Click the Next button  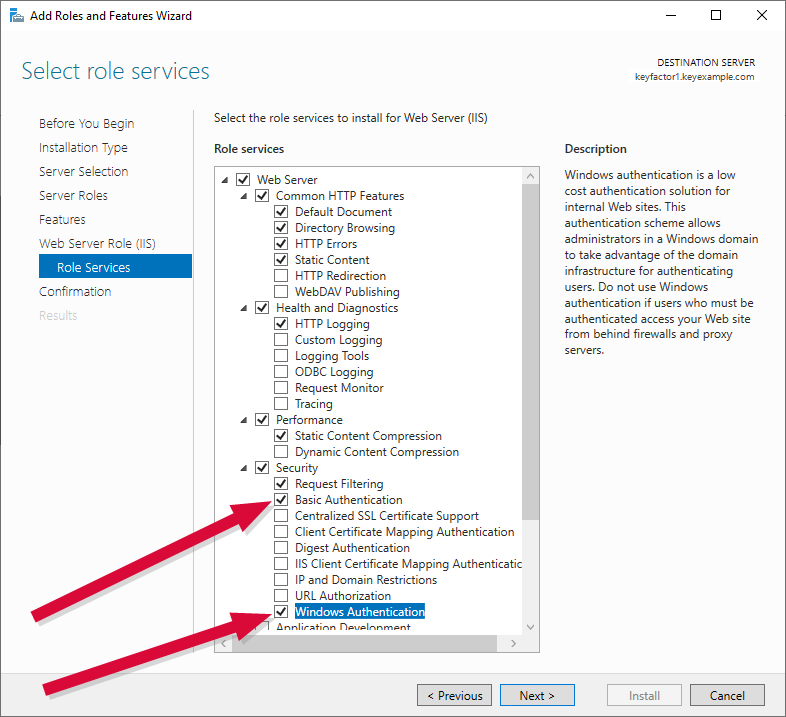point(537,695)
